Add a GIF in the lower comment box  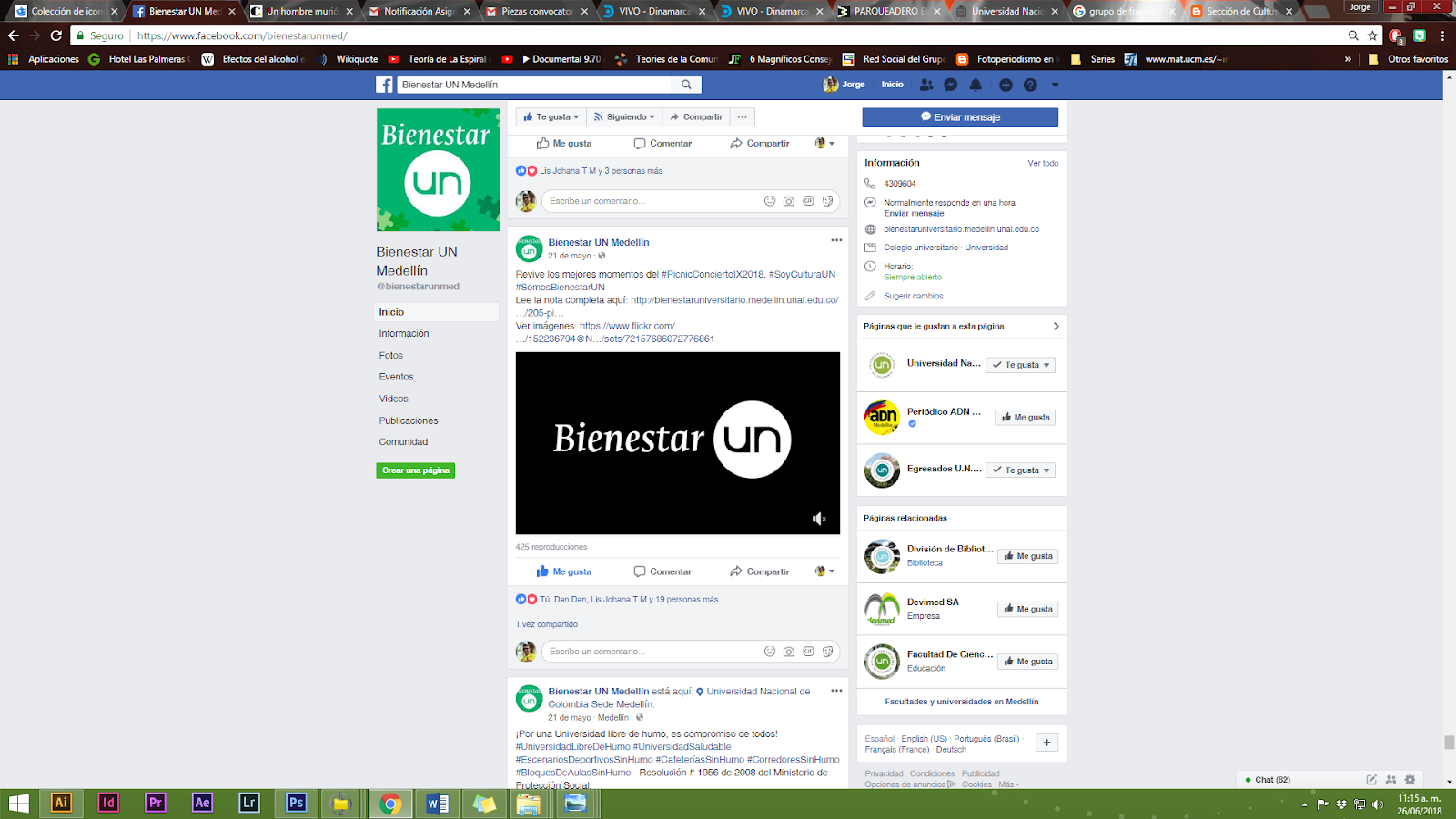pyautogui.click(x=808, y=652)
